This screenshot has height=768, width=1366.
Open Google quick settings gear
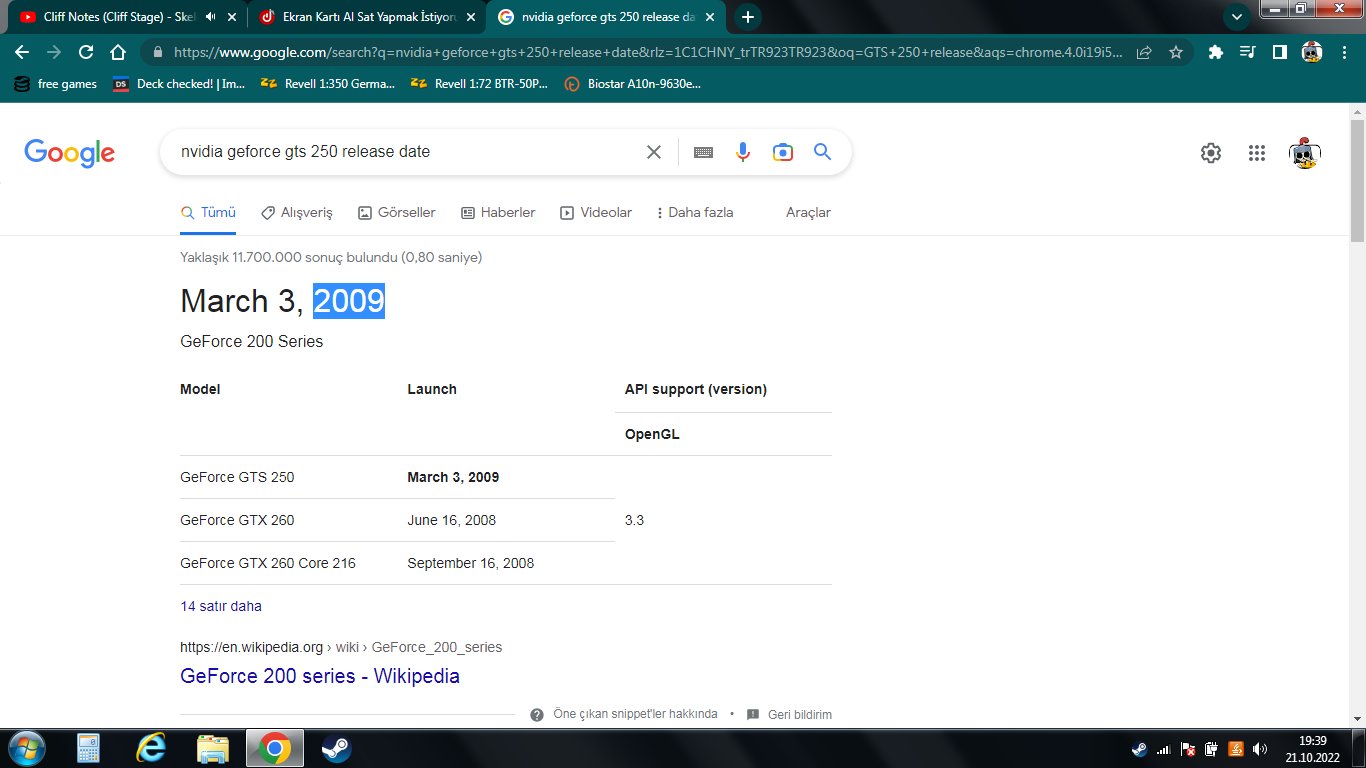[1211, 153]
